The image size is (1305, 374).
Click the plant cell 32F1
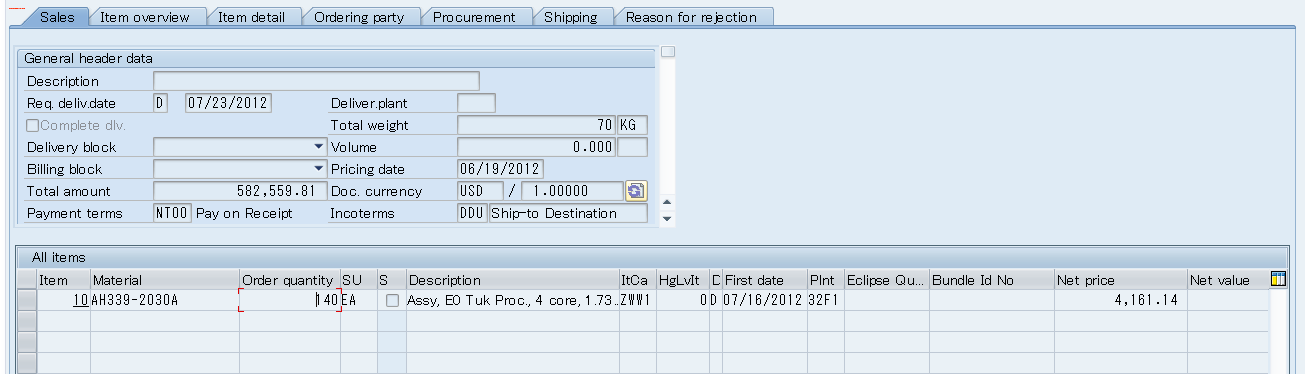point(825,300)
